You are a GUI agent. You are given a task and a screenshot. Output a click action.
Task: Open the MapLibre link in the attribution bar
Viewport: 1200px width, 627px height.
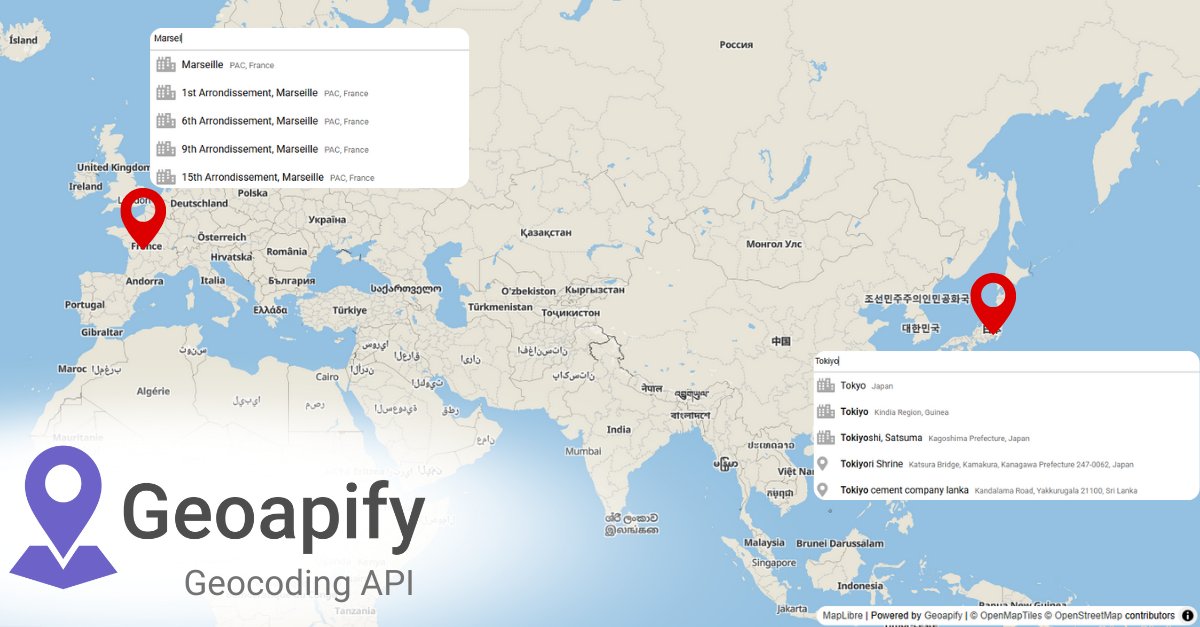coord(840,616)
